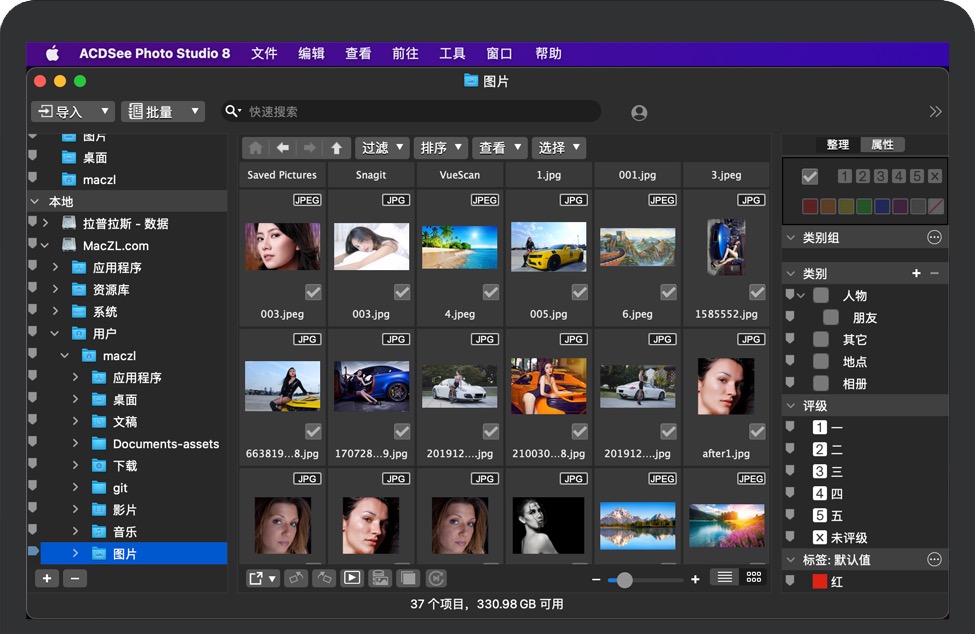Image resolution: width=975 pixels, height=634 pixels.
Task: Navigate up to the parent folder
Action: coord(336,148)
